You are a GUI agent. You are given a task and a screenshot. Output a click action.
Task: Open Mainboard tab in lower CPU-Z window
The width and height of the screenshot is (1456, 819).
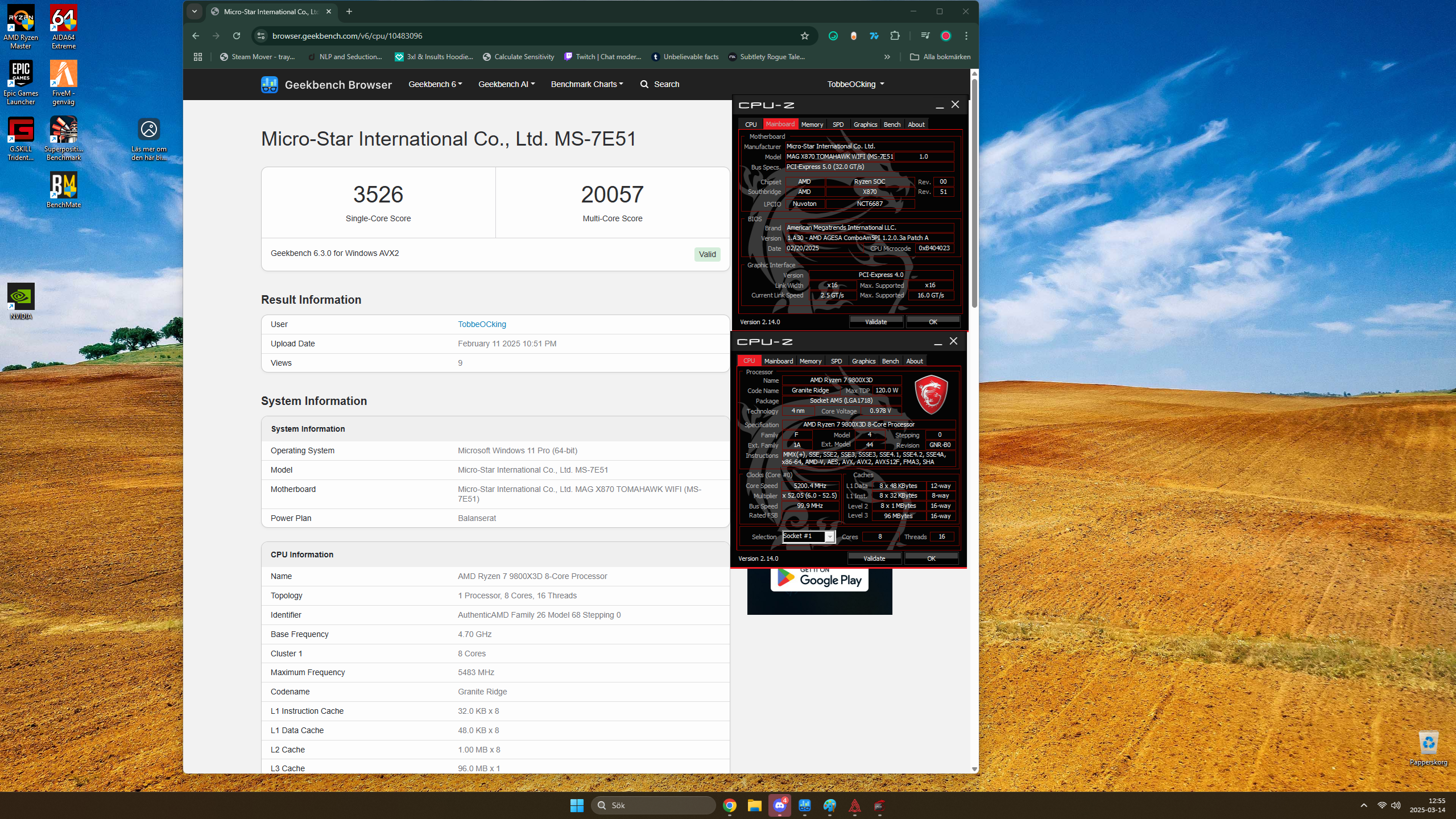tap(778, 361)
